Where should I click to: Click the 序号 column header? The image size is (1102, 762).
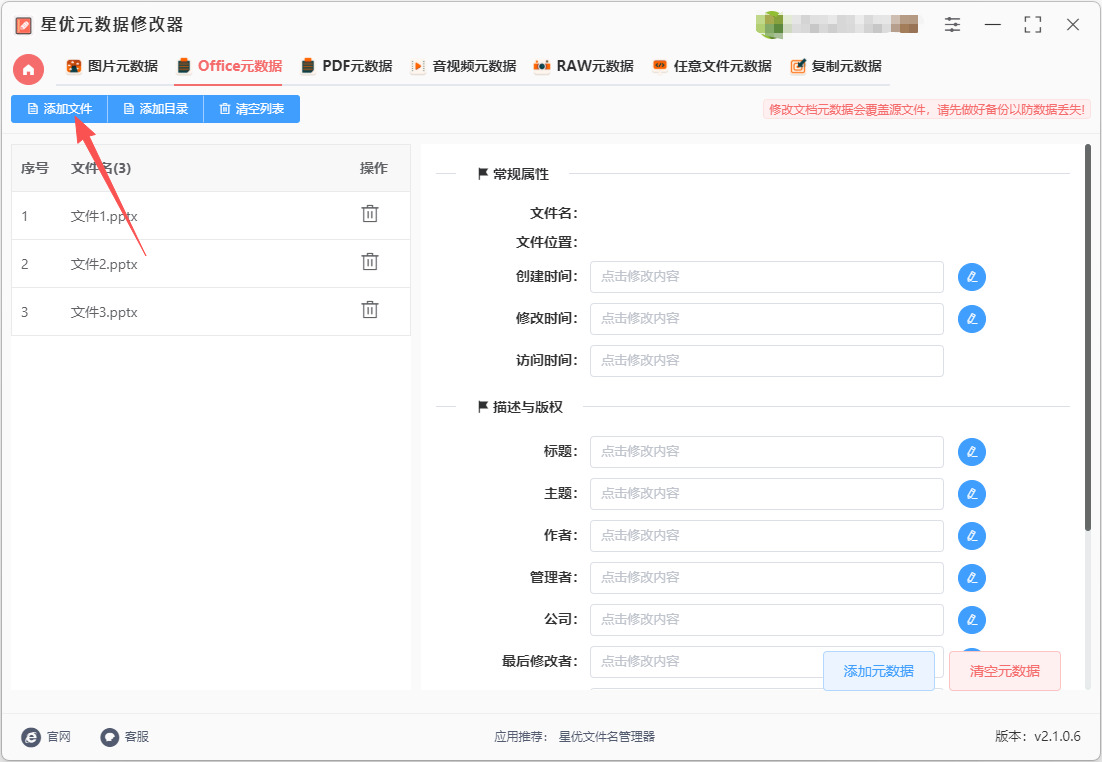tap(34, 168)
